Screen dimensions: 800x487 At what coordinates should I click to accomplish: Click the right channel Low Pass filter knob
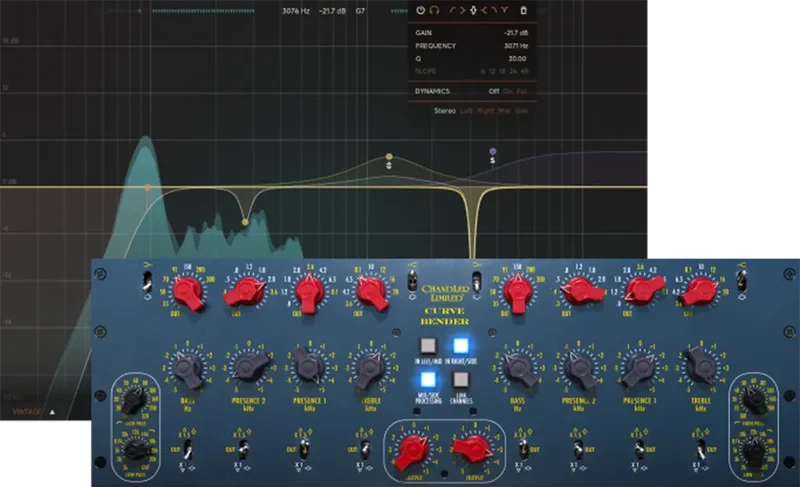754,451
